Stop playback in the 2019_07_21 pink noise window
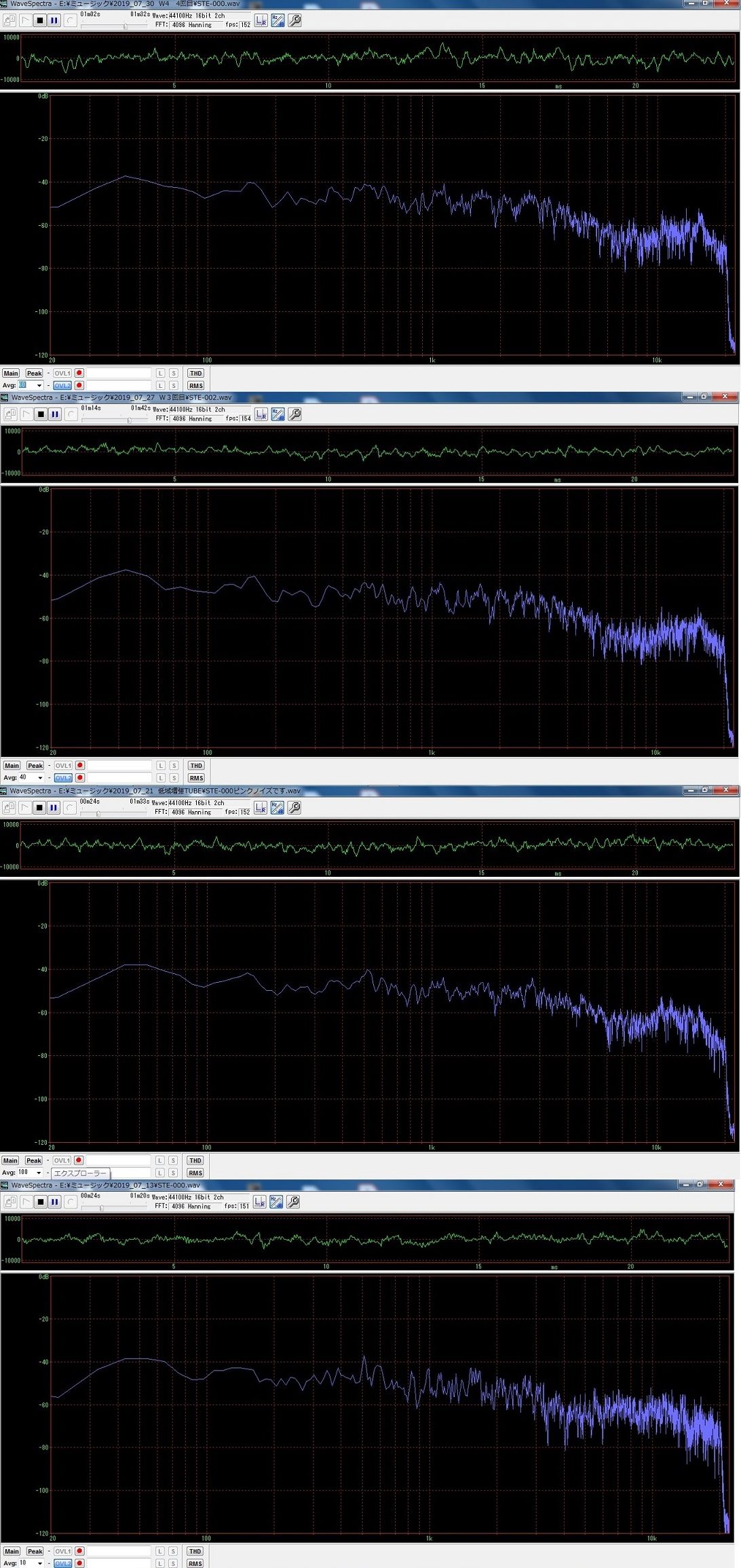 coord(39,807)
